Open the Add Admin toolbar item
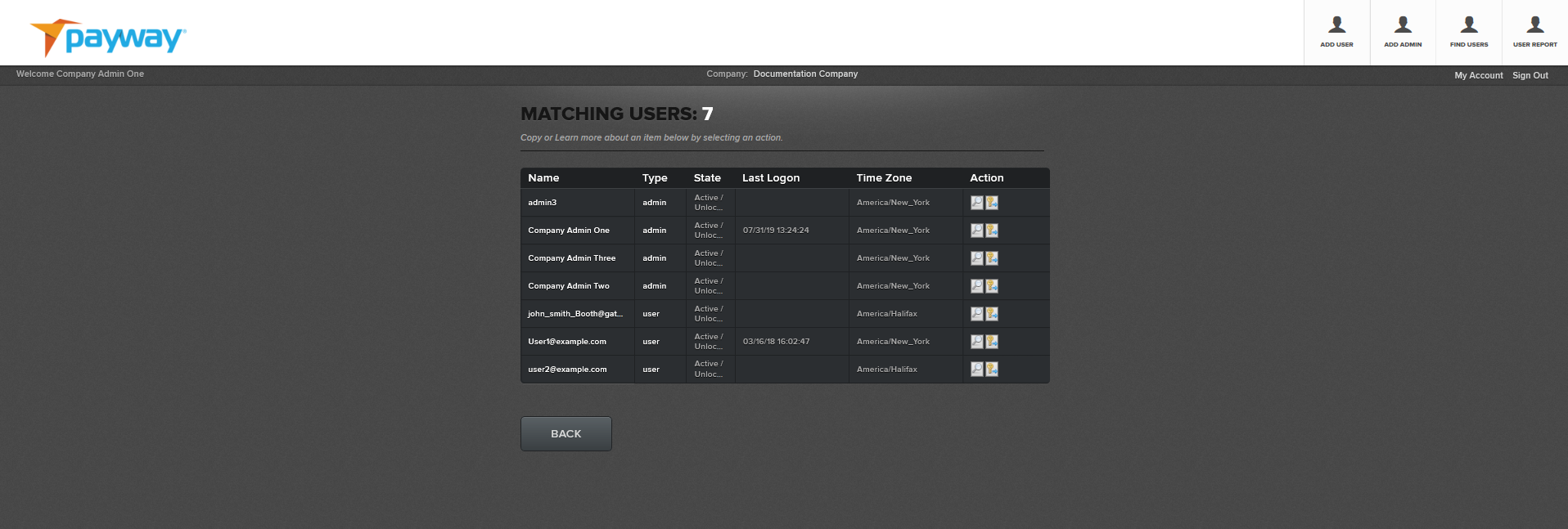 1403,33
